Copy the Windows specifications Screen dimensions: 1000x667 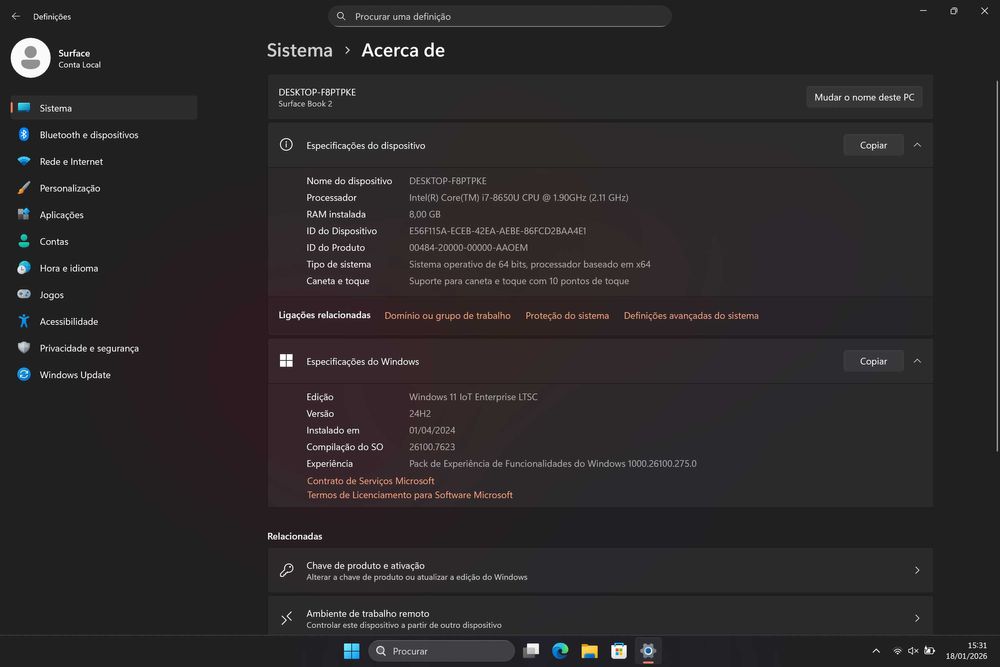[873, 361]
